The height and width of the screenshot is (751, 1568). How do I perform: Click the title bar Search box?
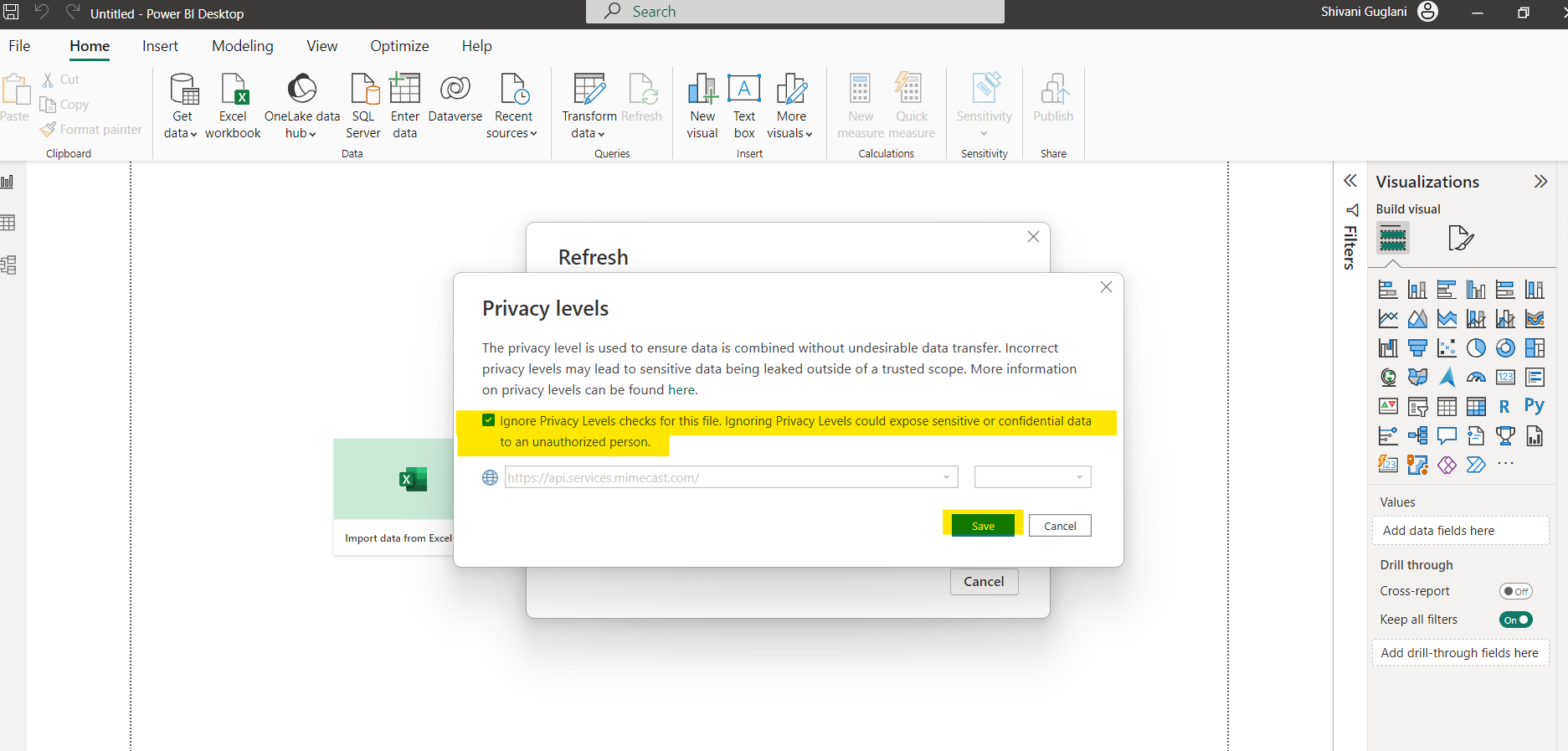pyautogui.click(x=795, y=12)
